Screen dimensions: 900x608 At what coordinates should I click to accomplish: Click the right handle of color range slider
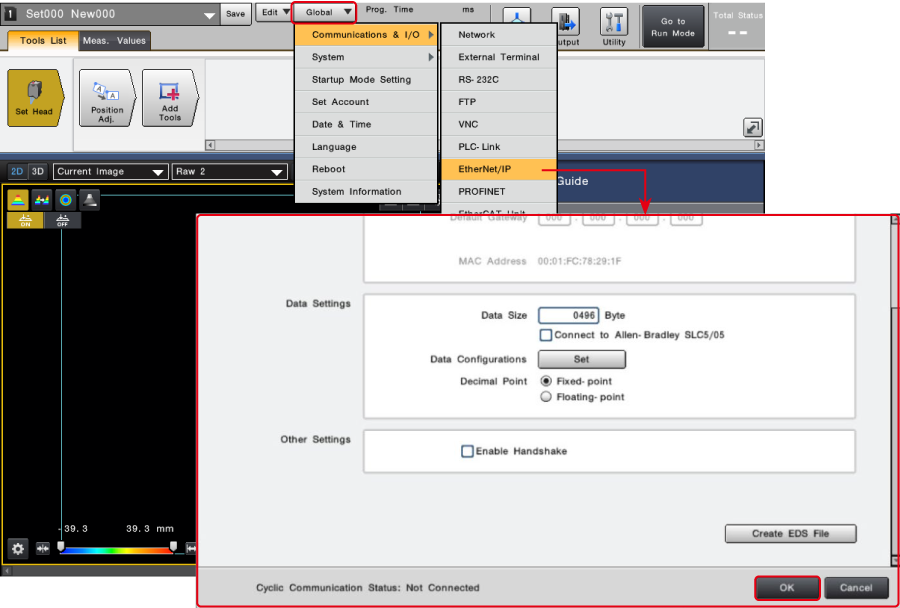pos(173,546)
